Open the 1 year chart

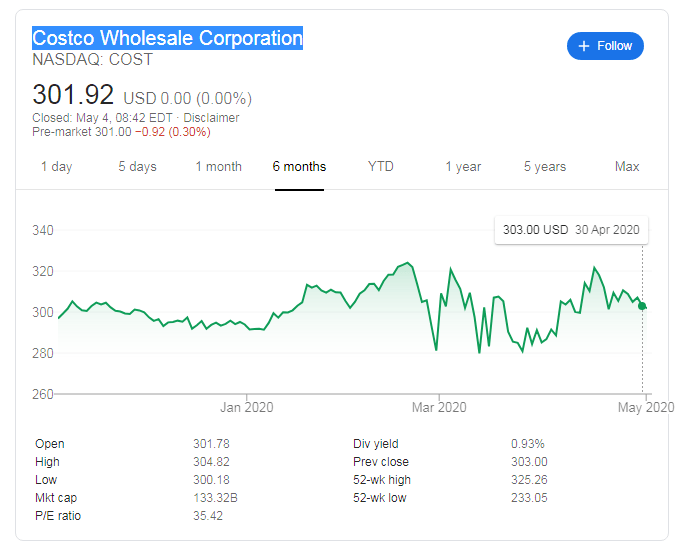pos(463,167)
